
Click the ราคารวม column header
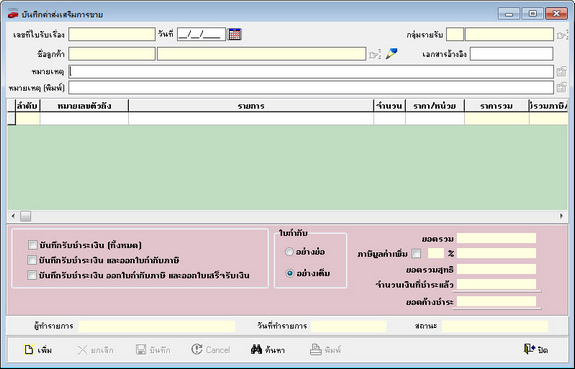point(497,106)
